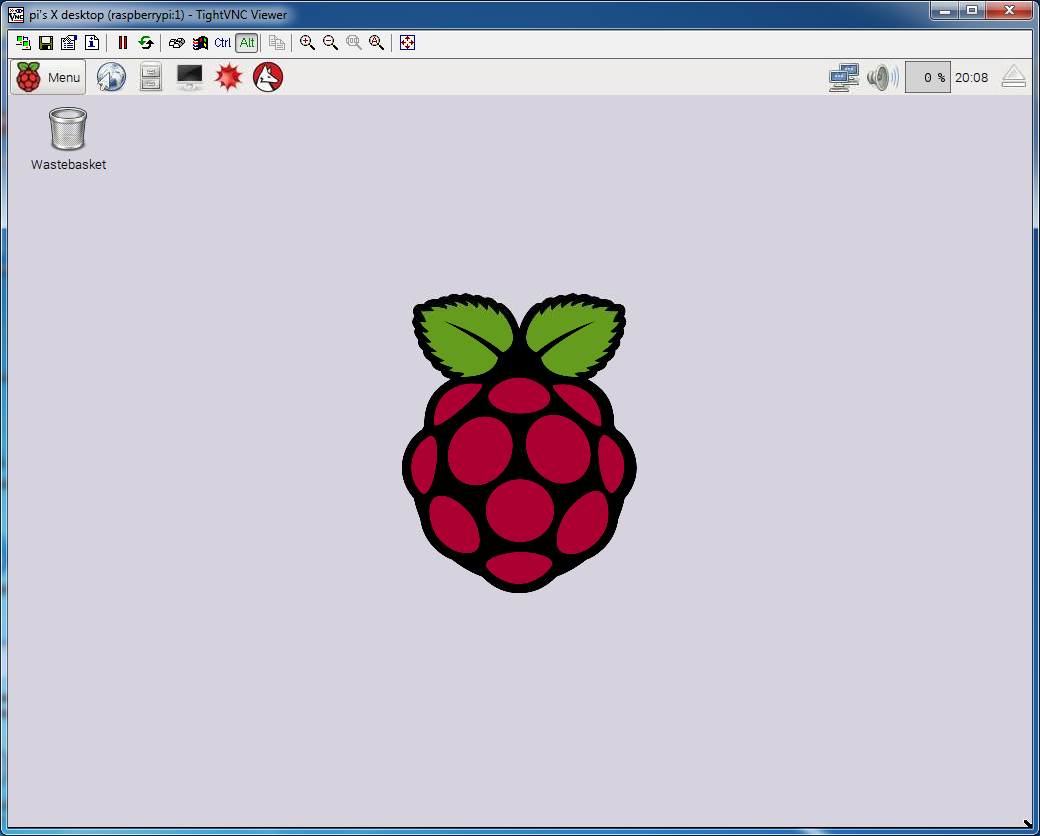The height and width of the screenshot is (836, 1040).
Task: Launch the terminal from the panel
Action: pyautogui.click(x=190, y=78)
